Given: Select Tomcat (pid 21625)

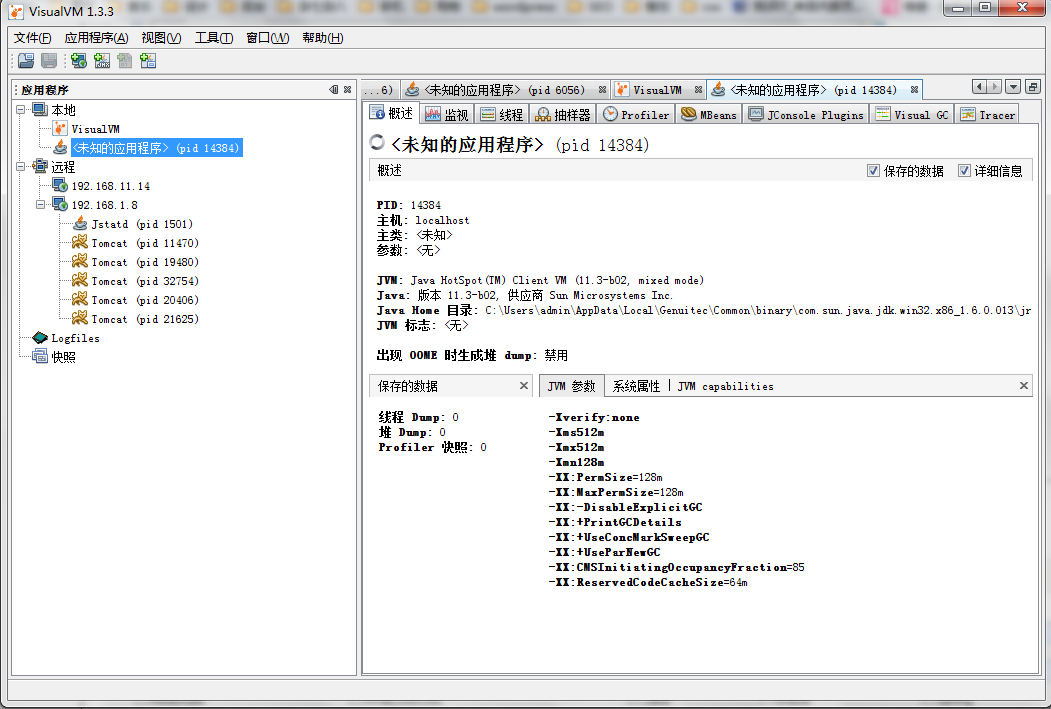Looking at the screenshot, I should click(145, 320).
